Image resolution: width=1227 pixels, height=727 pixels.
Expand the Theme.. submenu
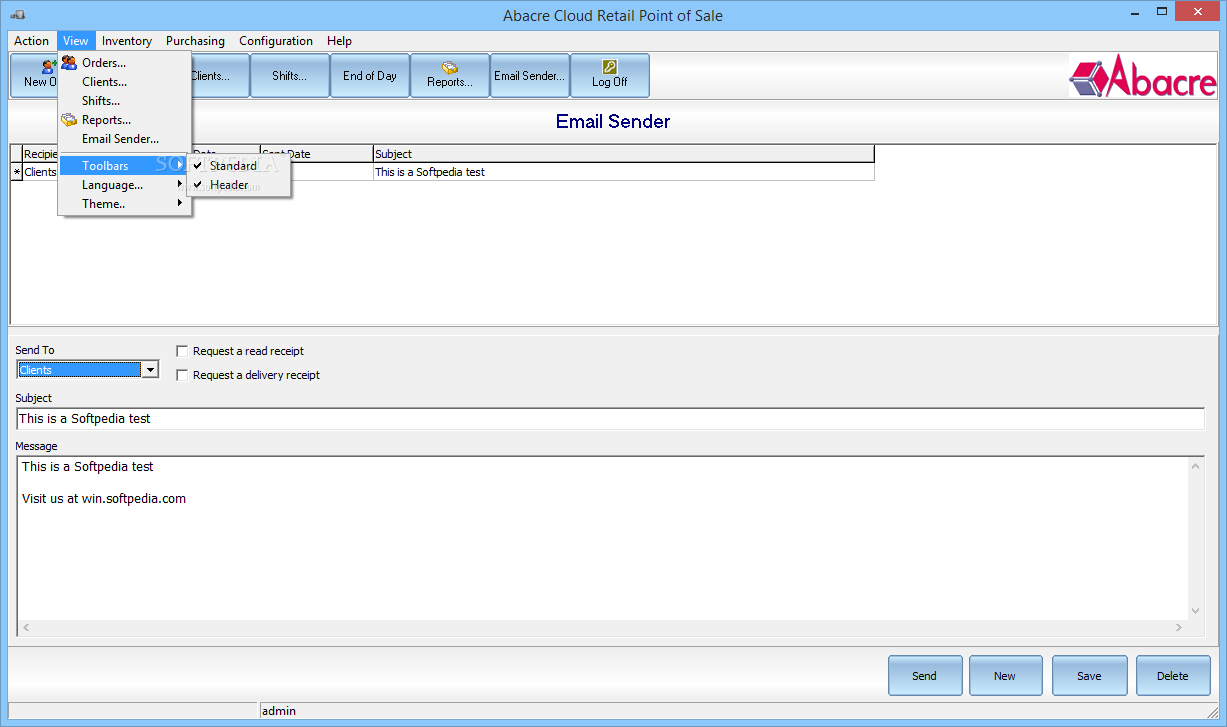124,204
